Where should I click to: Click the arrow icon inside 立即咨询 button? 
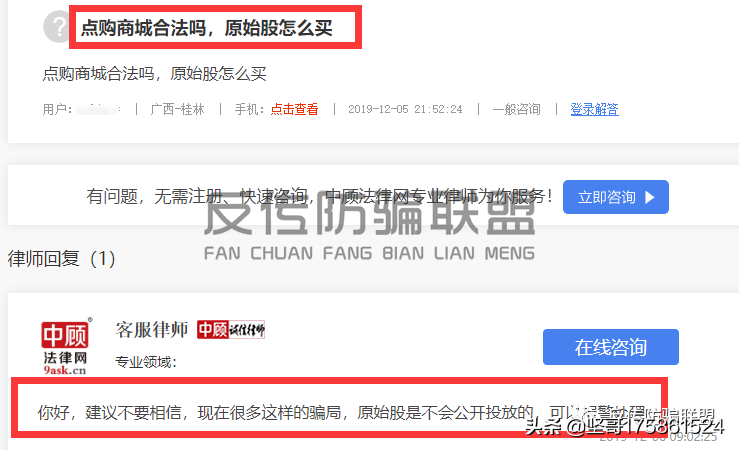[650, 197]
